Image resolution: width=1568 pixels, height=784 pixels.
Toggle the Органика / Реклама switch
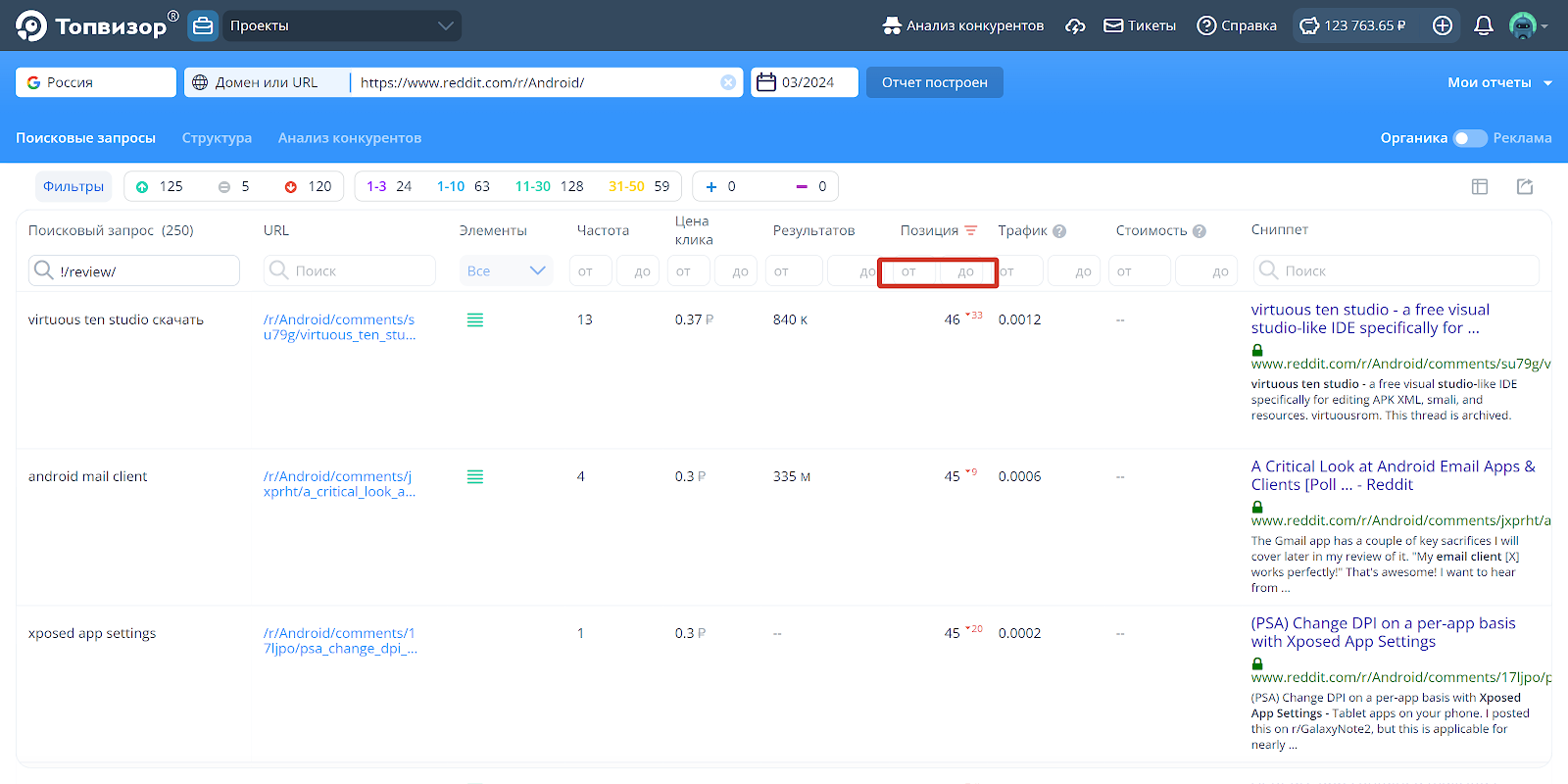pos(1469,138)
